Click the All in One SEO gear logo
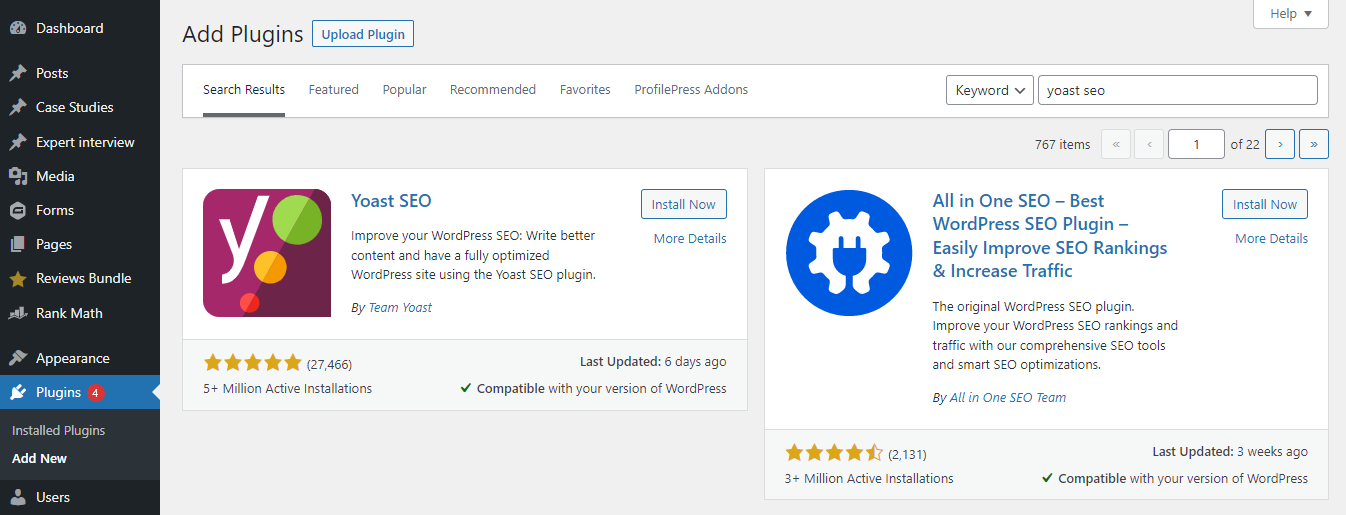This screenshot has height=515, width=1346. (850, 253)
